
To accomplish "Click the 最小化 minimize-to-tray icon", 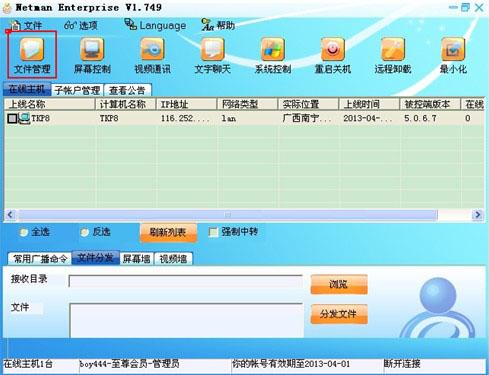I will click(x=453, y=55).
